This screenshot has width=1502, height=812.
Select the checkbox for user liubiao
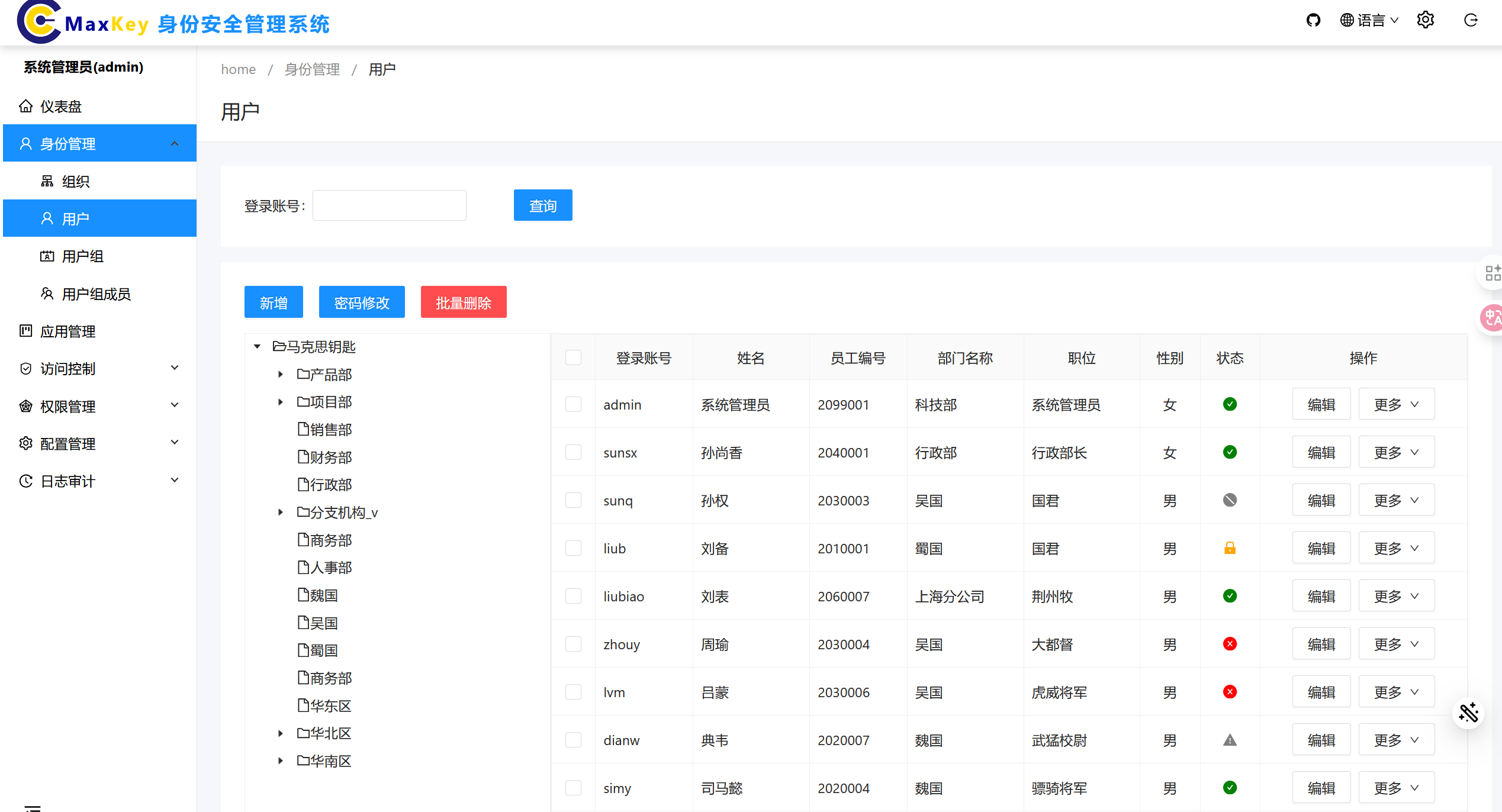point(573,596)
